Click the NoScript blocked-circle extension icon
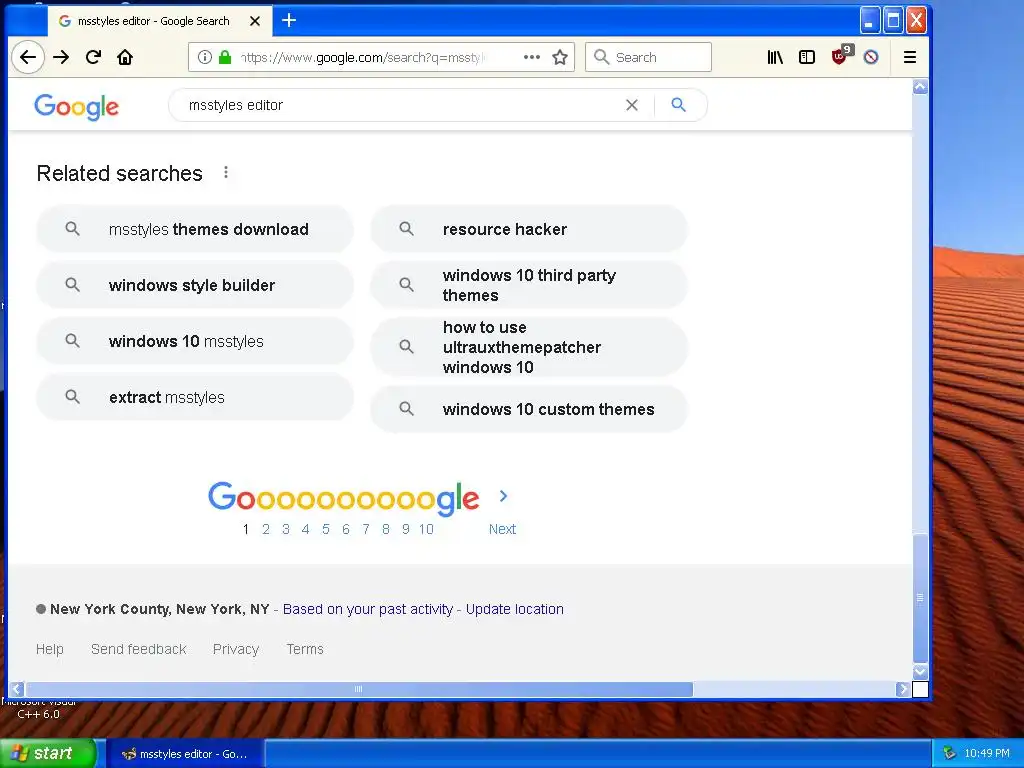 tap(871, 57)
